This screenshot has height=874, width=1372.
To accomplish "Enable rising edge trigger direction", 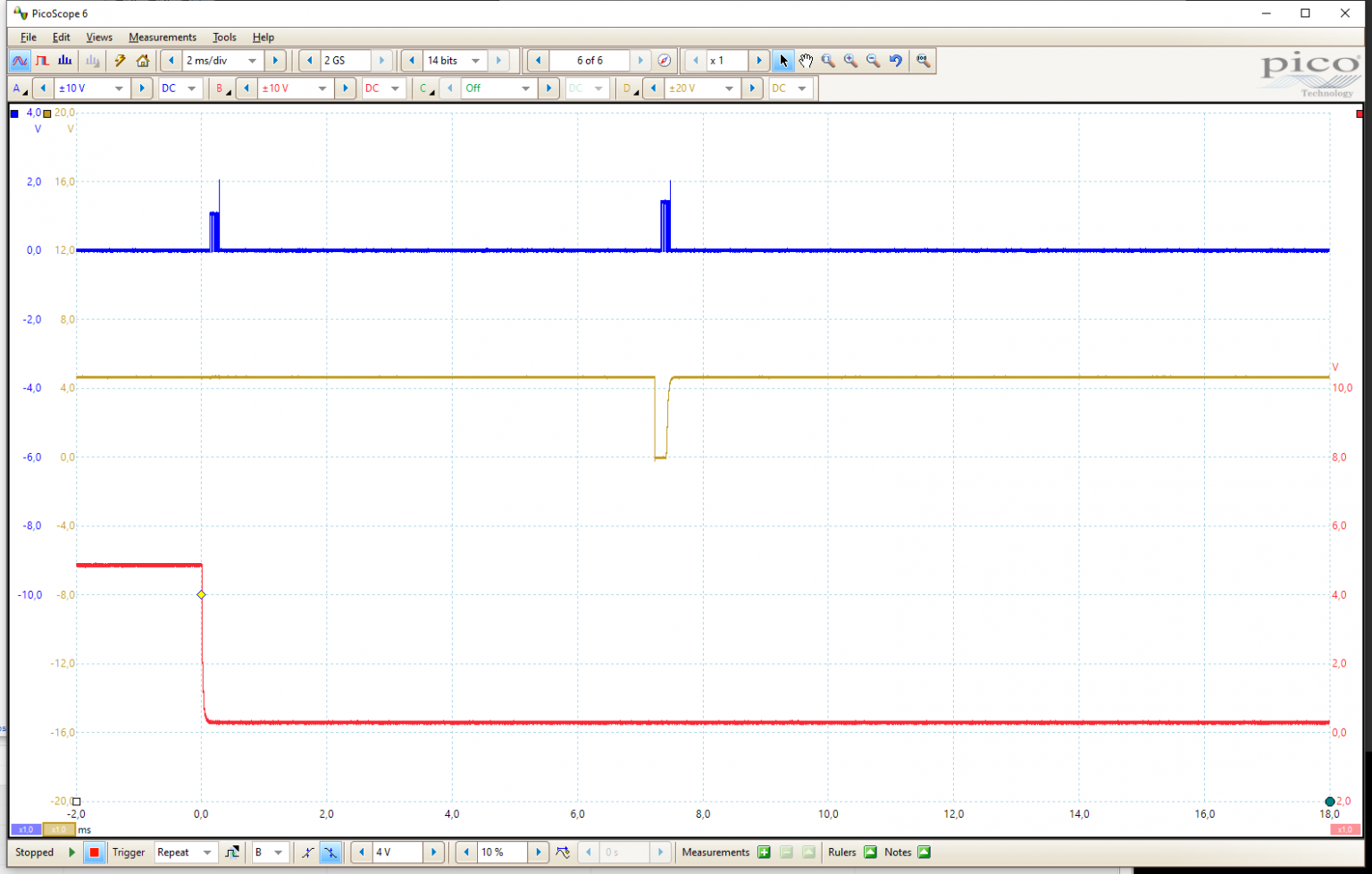I will 307,852.
